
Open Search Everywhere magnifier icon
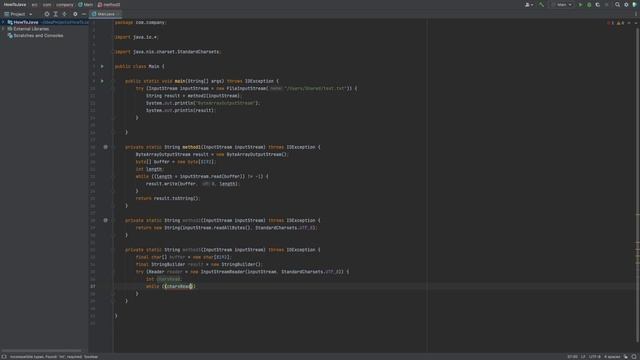pyautogui.click(x=618, y=4)
